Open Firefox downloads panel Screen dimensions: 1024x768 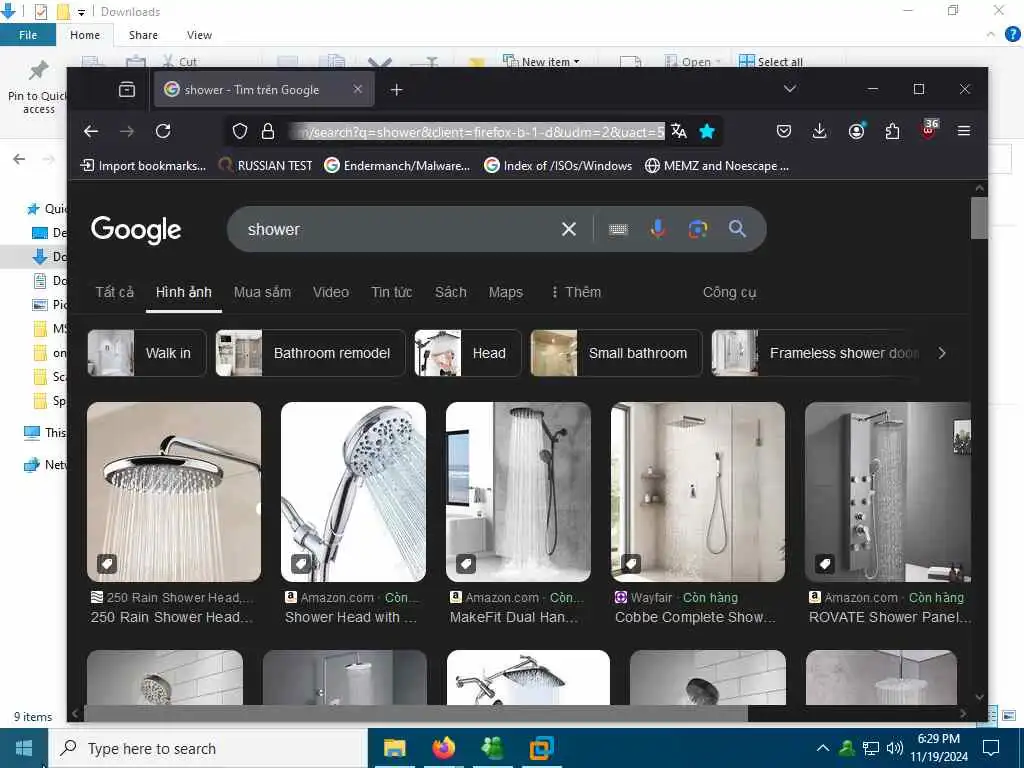pyautogui.click(x=819, y=131)
